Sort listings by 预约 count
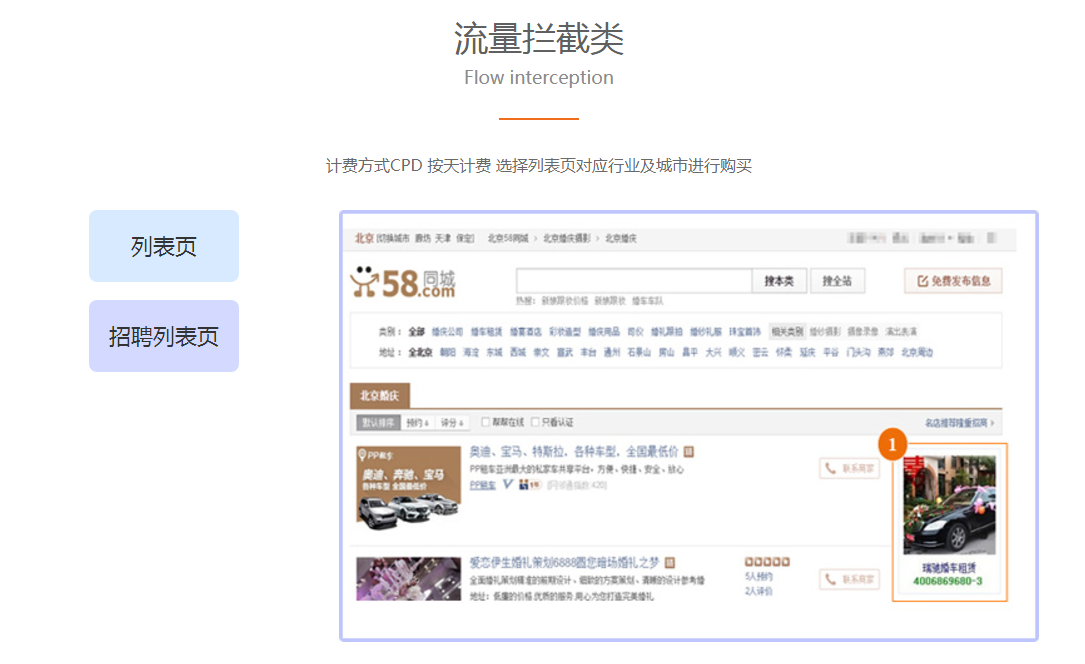Viewport: 1085px width, 664px height. pos(417,423)
